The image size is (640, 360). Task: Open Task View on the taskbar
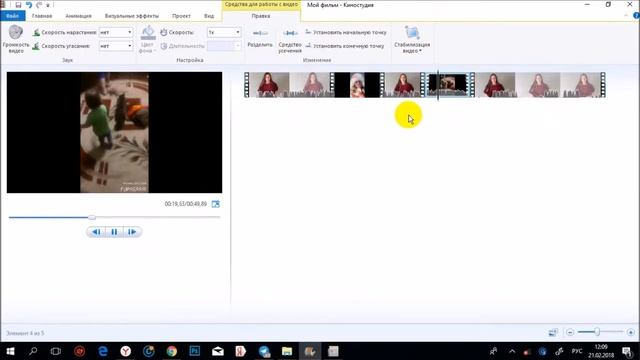pyautogui.click(x=56, y=351)
